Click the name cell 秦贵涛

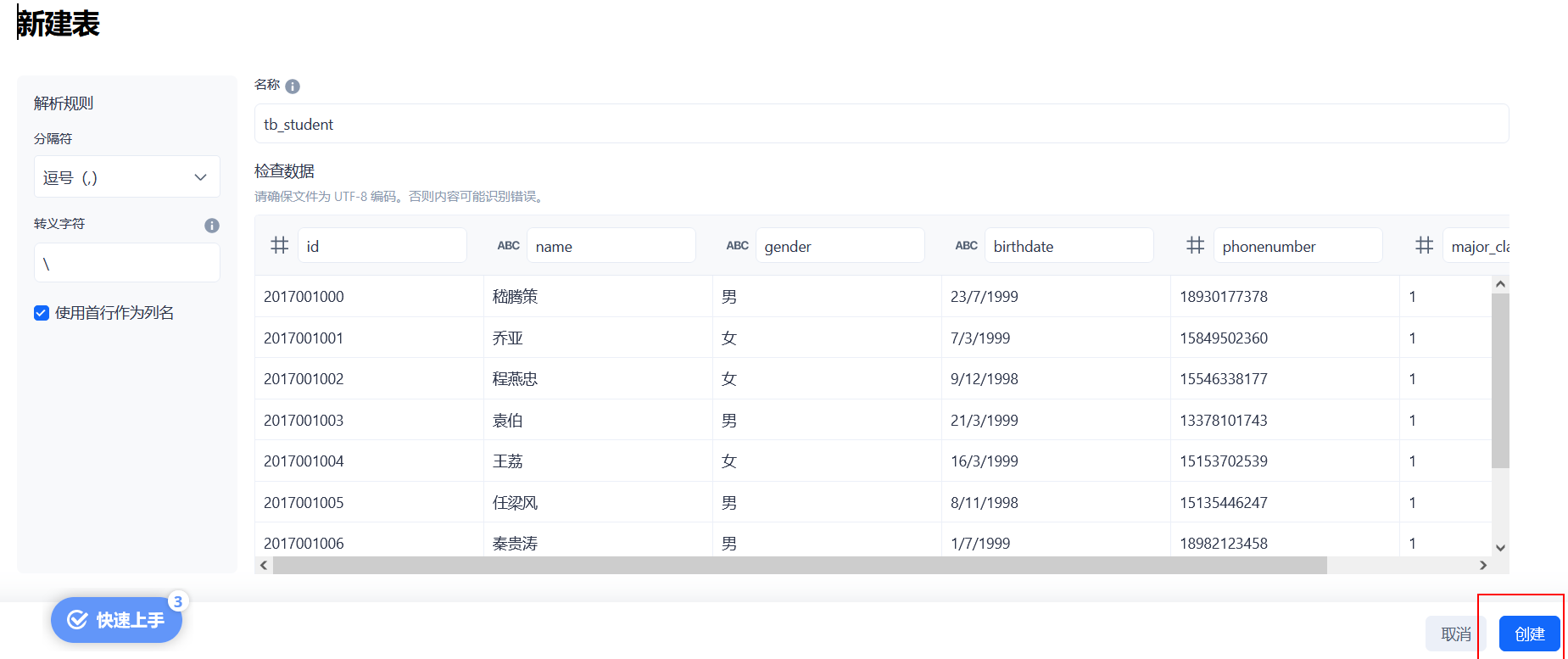pyautogui.click(x=598, y=541)
